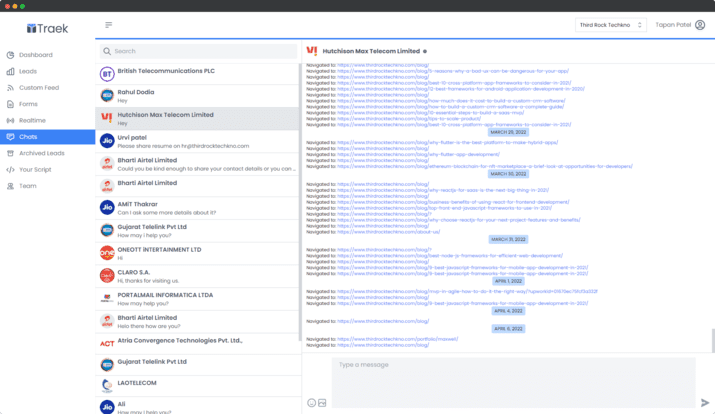Screen dimensions: 715x414
Task: Go to Team page
Action: (x=47, y=186)
